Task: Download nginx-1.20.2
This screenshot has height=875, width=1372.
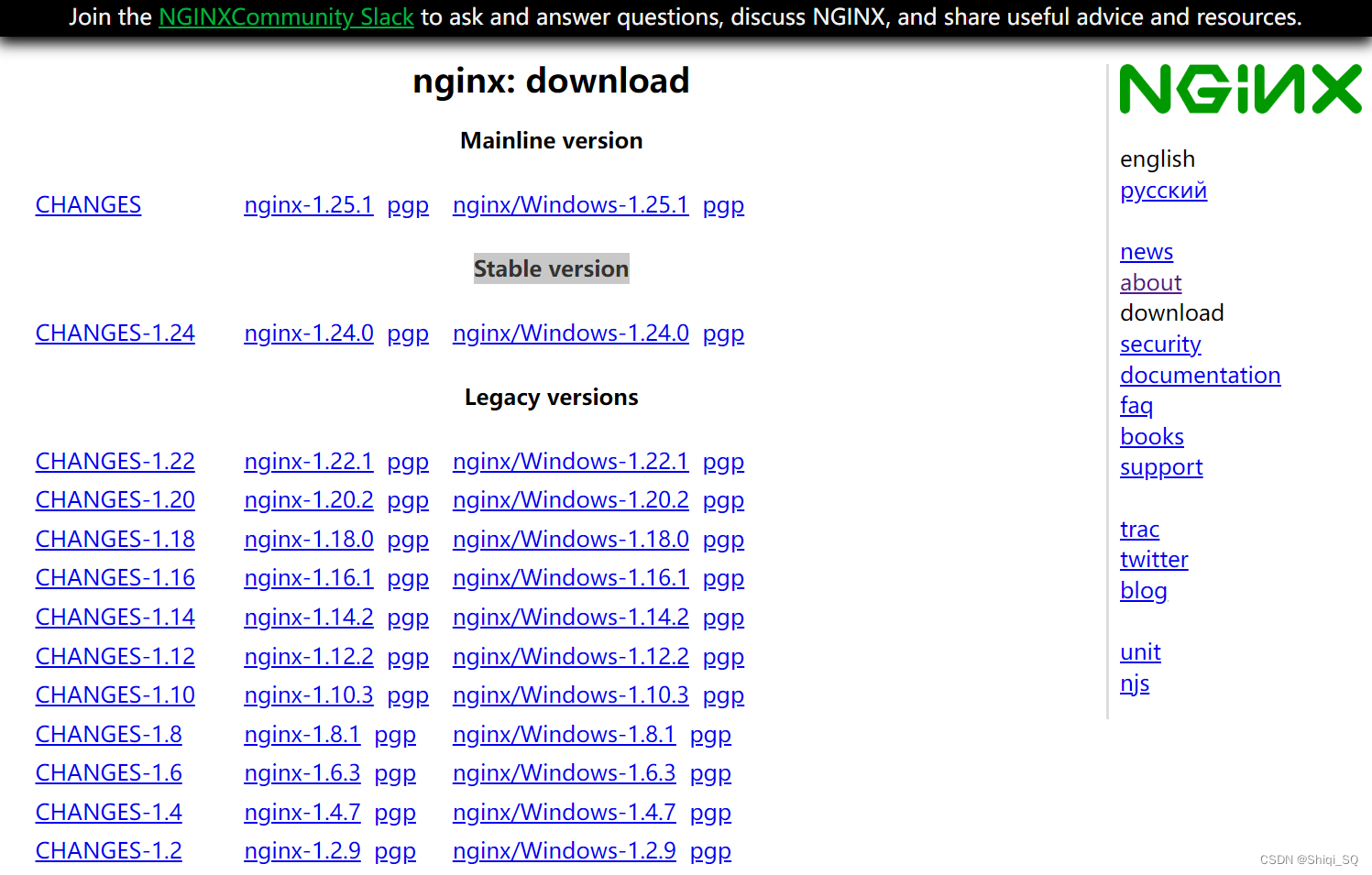Action: [x=309, y=499]
